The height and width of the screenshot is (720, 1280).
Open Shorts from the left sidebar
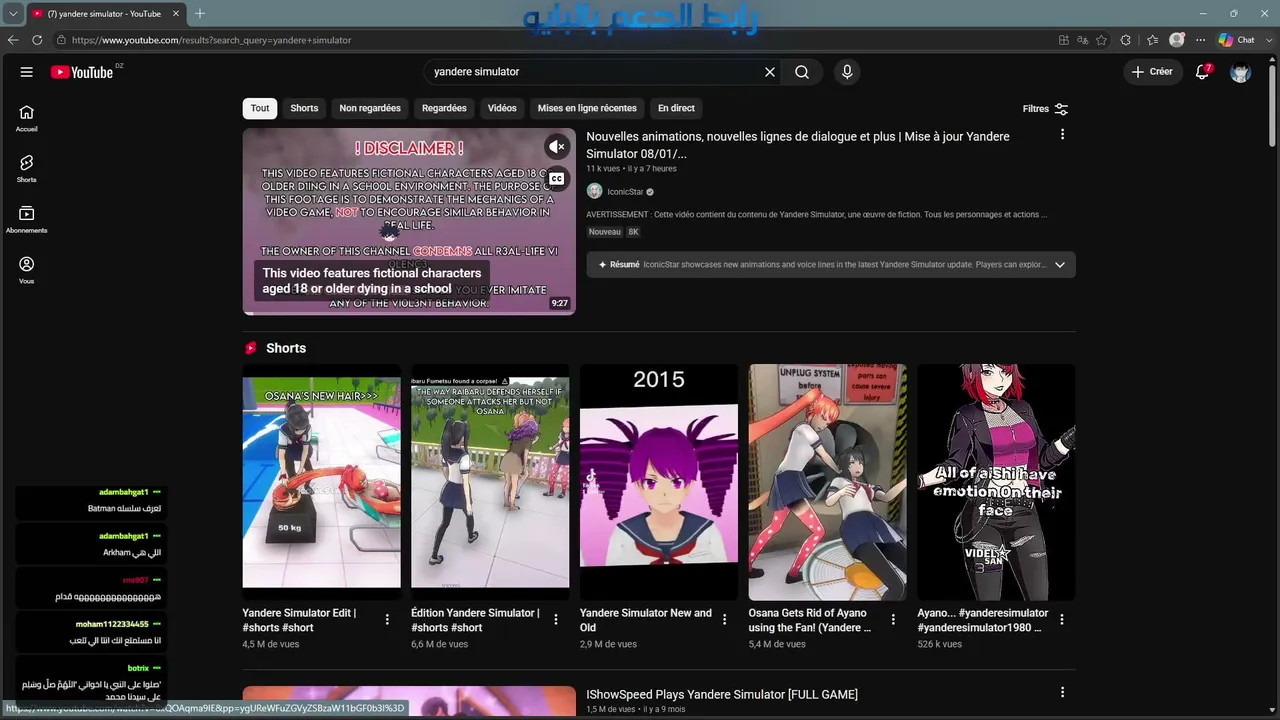coord(27,168)
